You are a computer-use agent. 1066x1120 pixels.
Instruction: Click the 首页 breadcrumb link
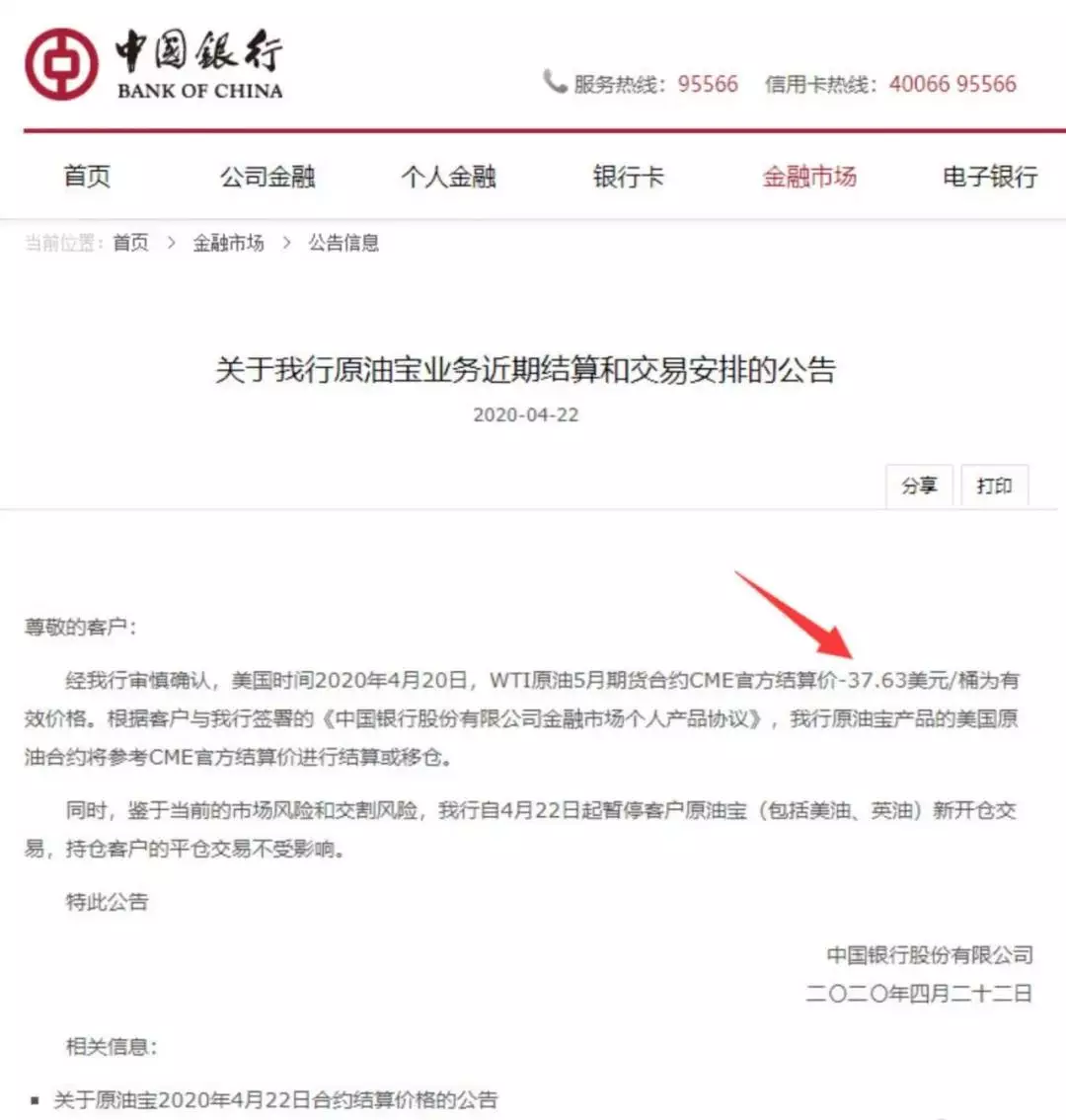coord(130,243)
